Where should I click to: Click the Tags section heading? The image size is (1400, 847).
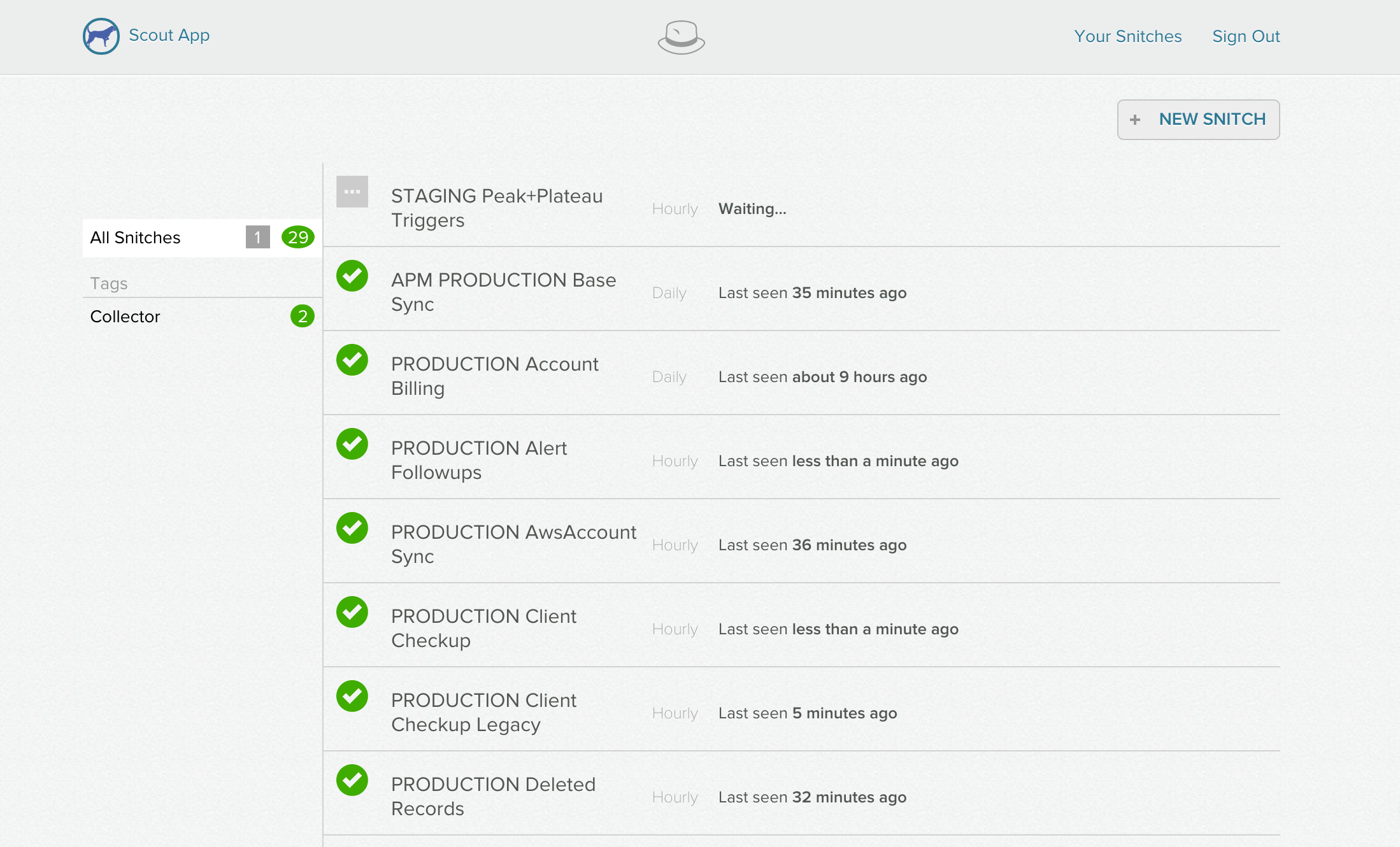pos(109,283)
